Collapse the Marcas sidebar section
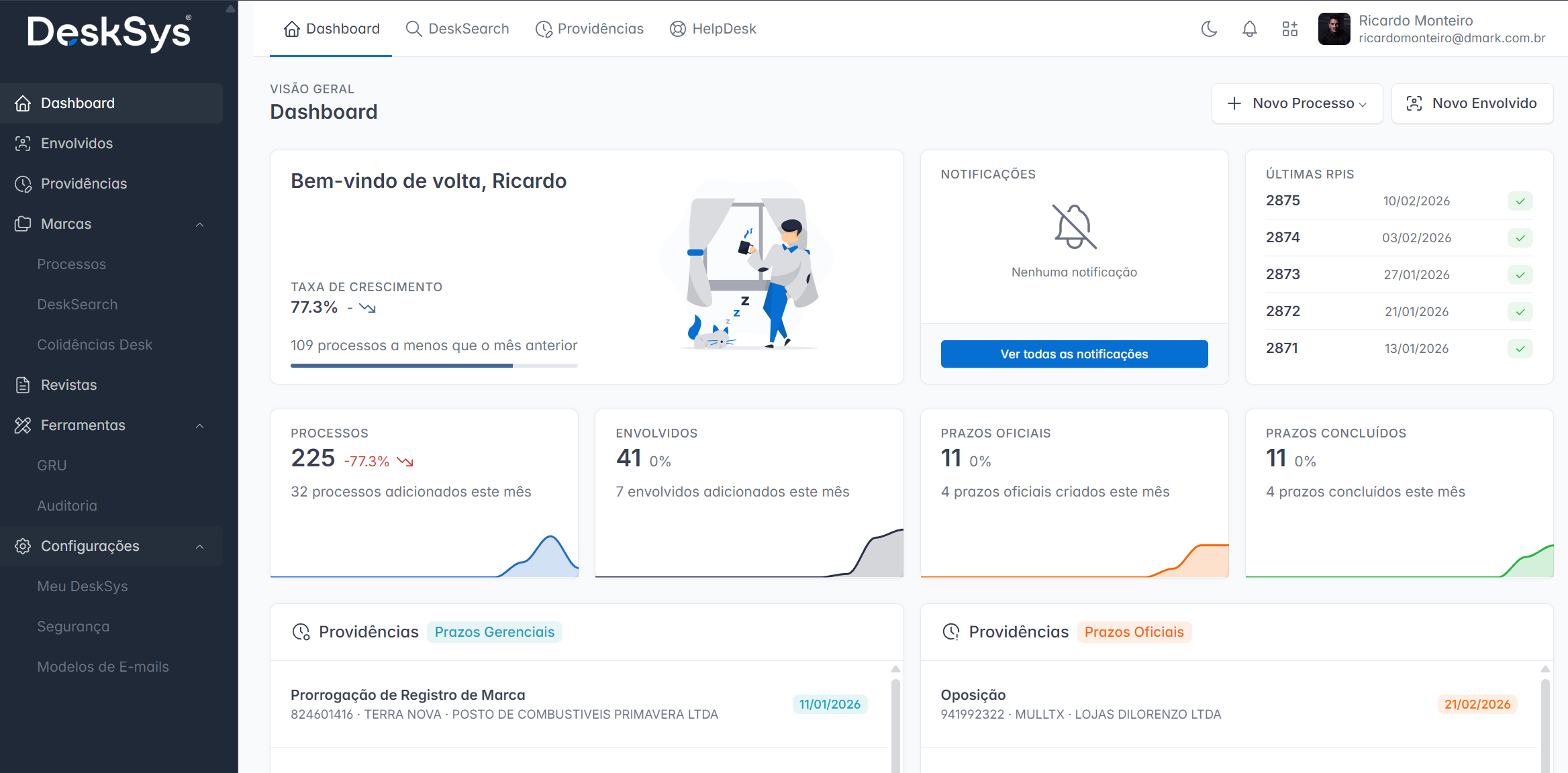 (x=199, y=225)
